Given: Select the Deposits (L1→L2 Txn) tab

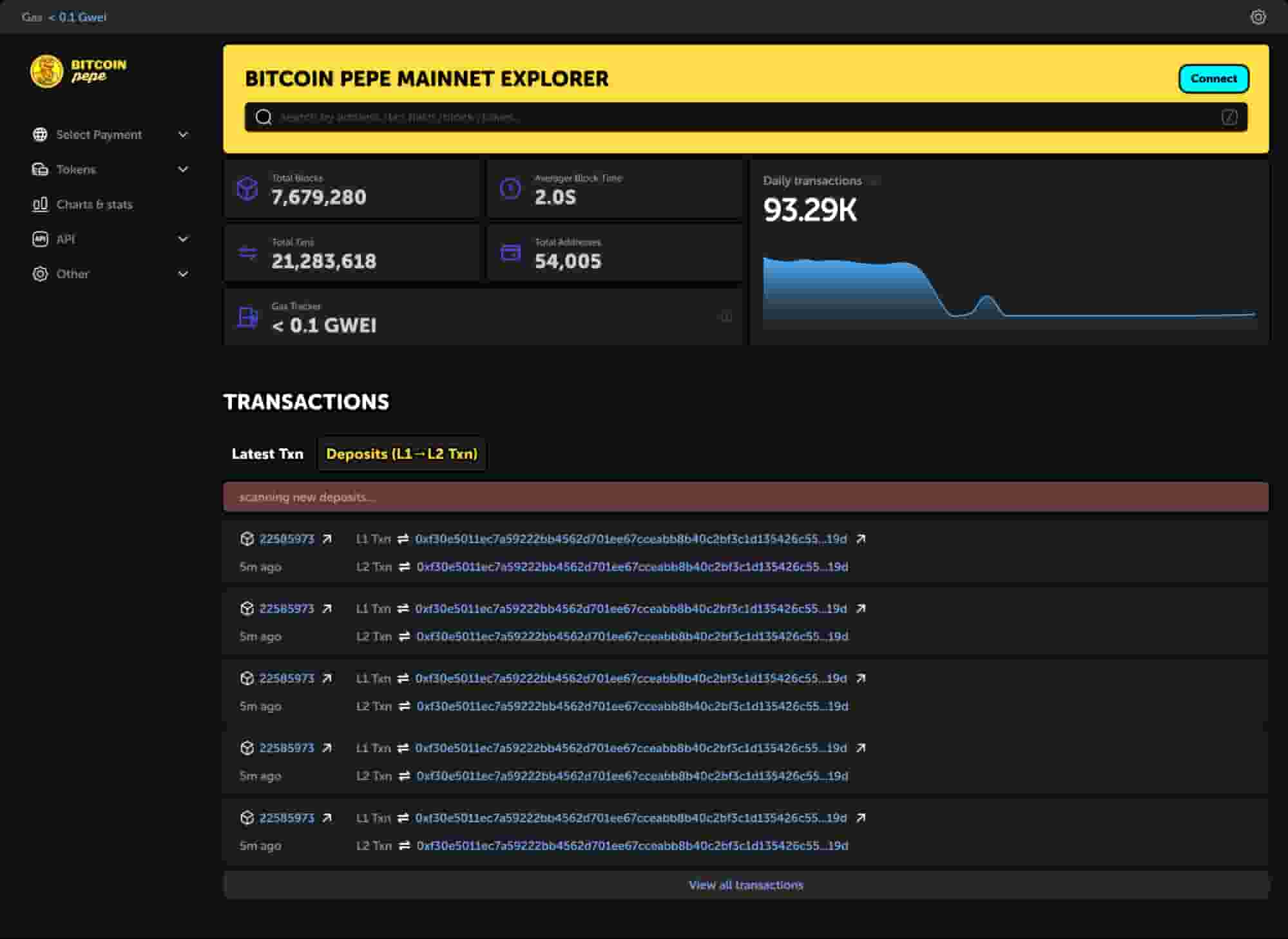Looking at the screenshot, I should point(401,453).
